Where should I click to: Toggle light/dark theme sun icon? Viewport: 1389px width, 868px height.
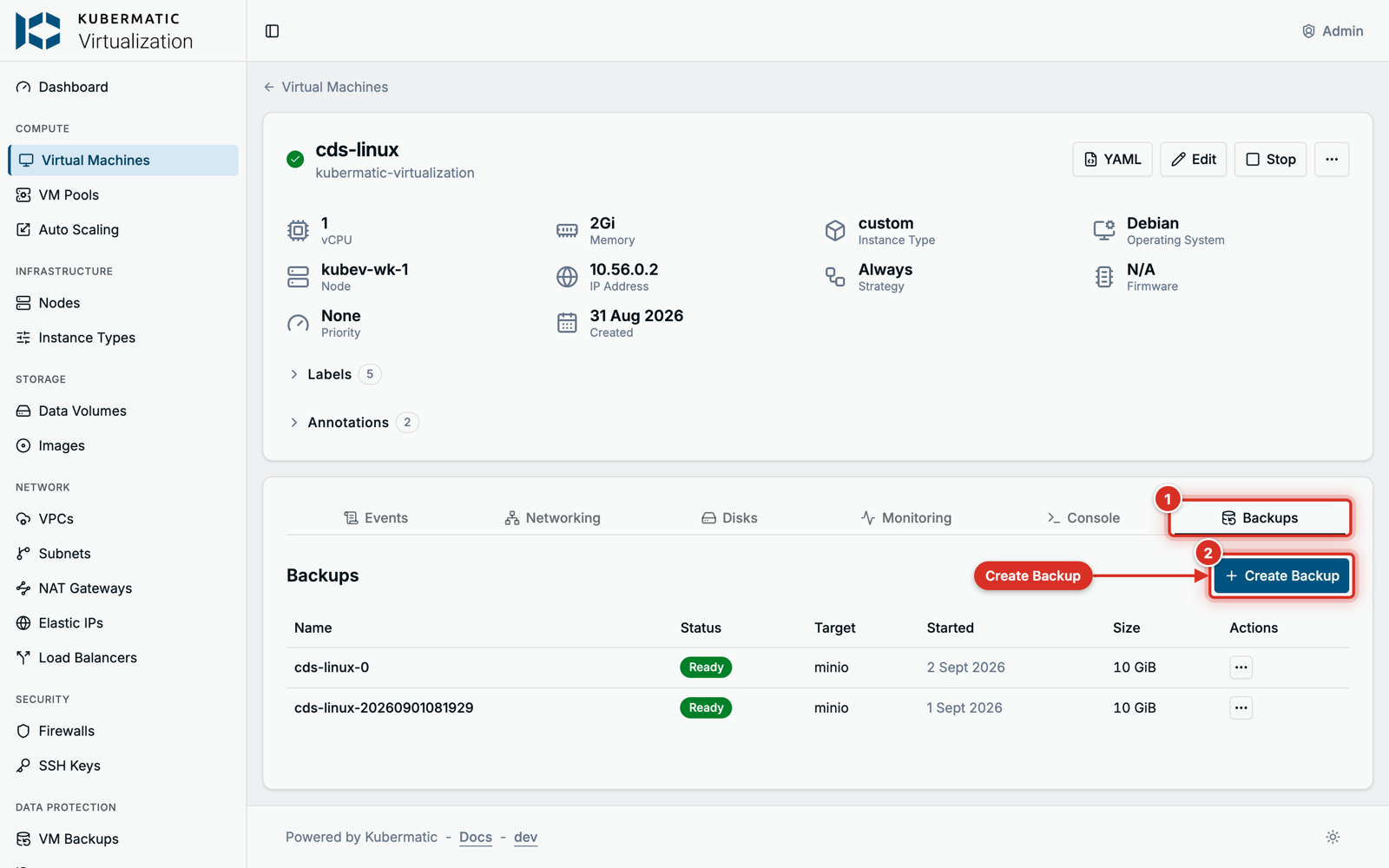pos(1333,838)
